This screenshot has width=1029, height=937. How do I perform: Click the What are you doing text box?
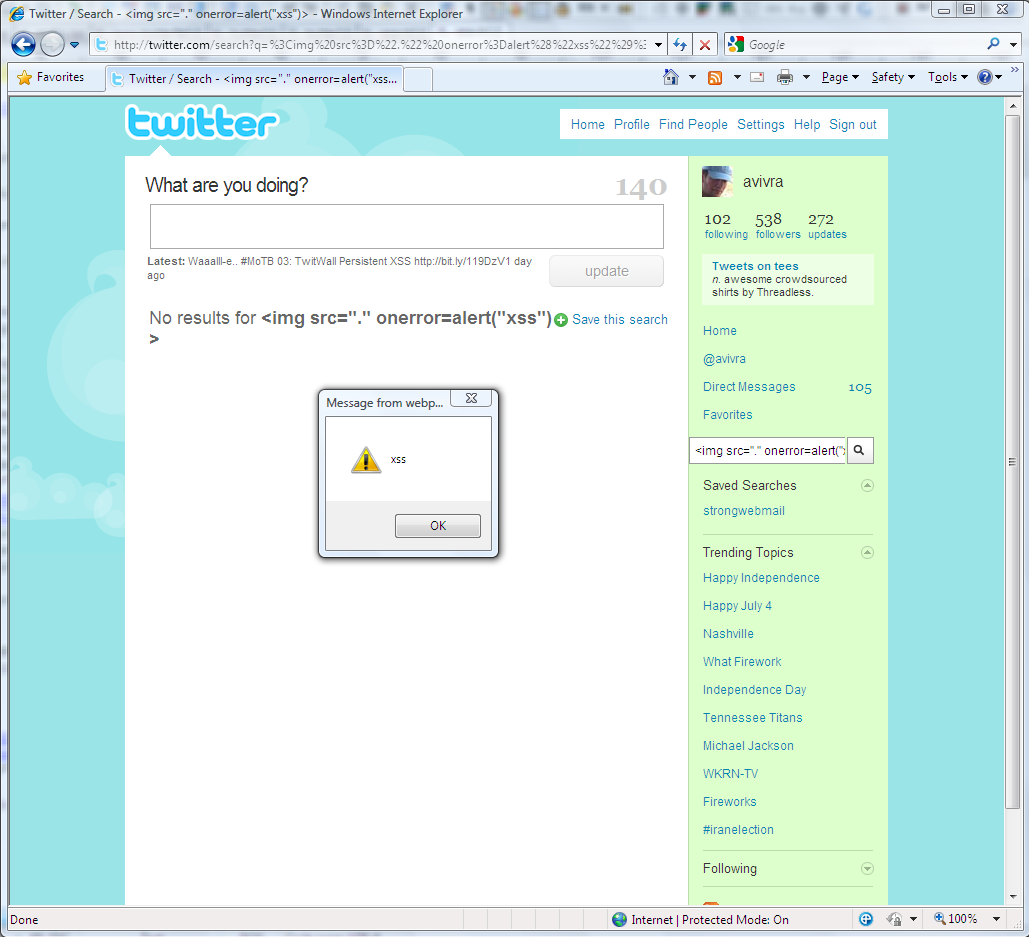406,226
